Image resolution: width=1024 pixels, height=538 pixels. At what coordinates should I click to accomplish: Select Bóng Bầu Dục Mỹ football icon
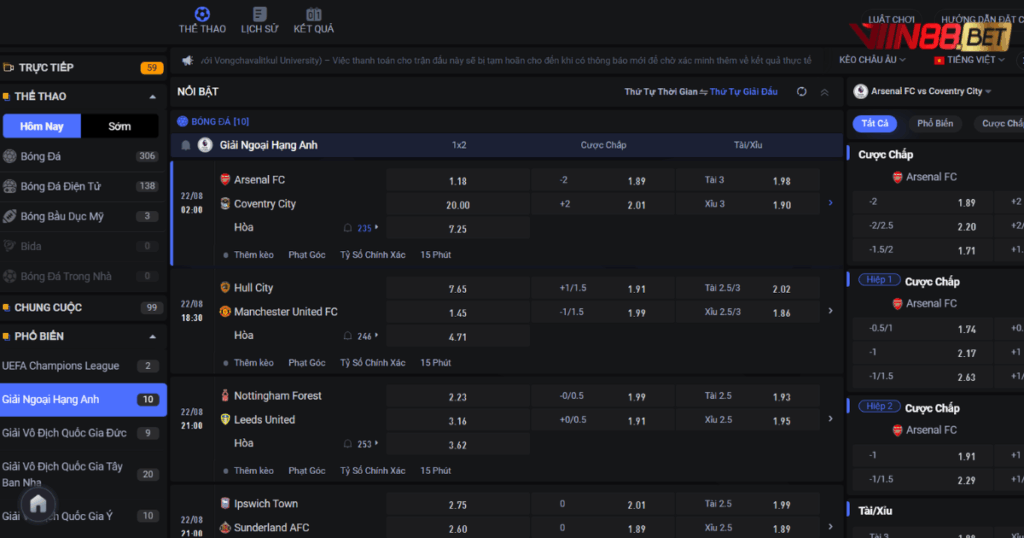click(10, 216)
